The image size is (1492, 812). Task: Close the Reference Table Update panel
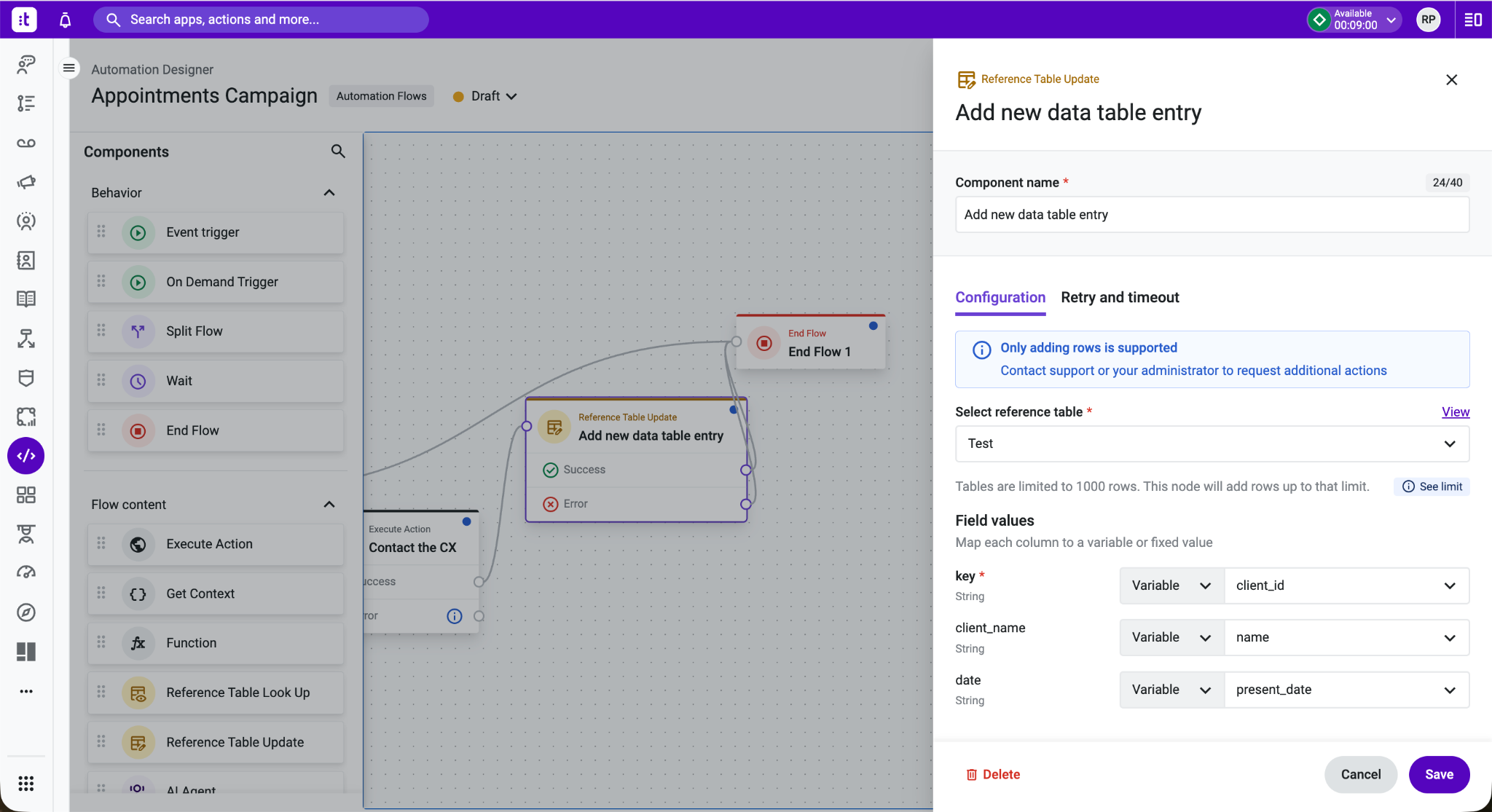point(1451,79)
